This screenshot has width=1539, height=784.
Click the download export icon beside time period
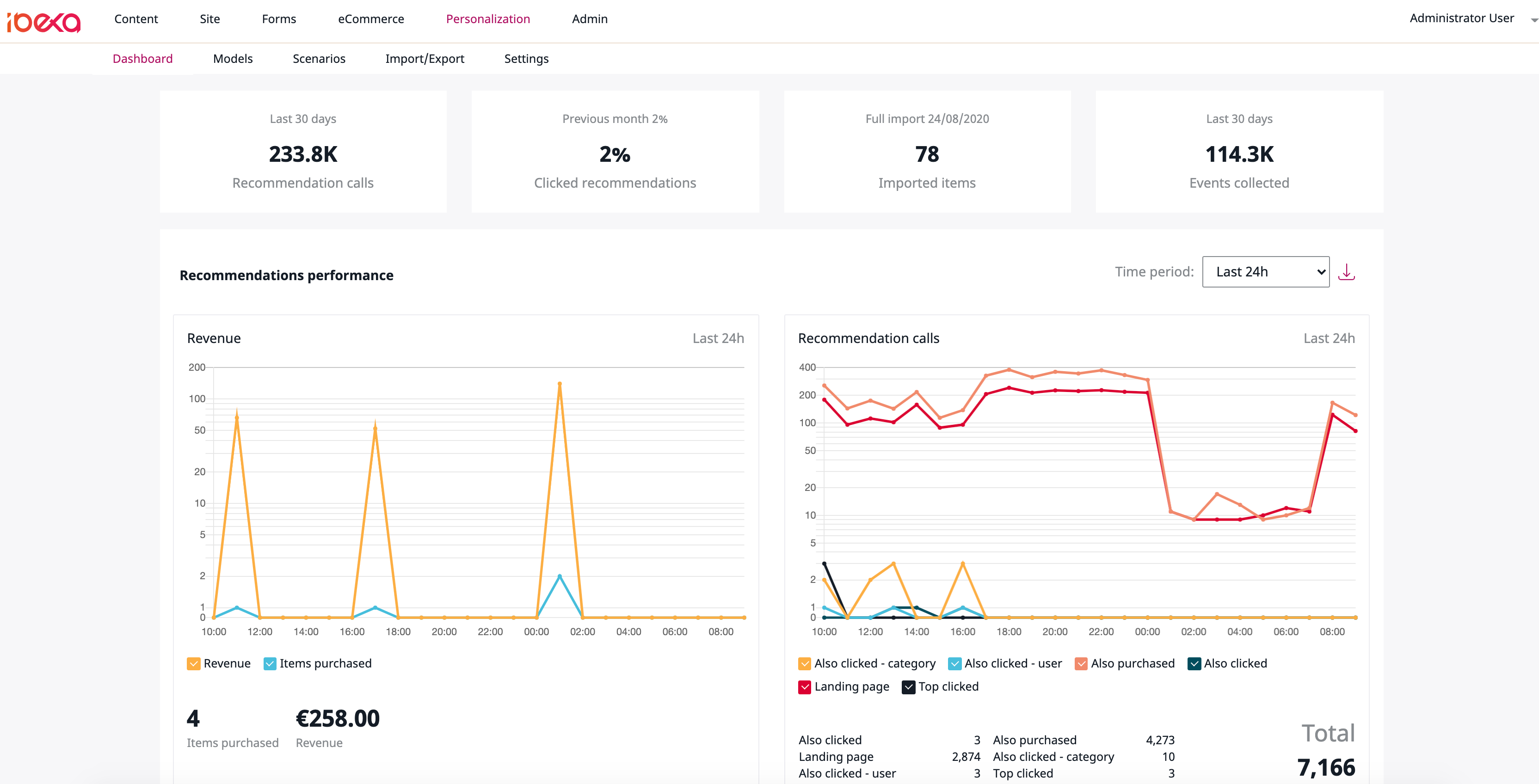tap(1347, 272)
